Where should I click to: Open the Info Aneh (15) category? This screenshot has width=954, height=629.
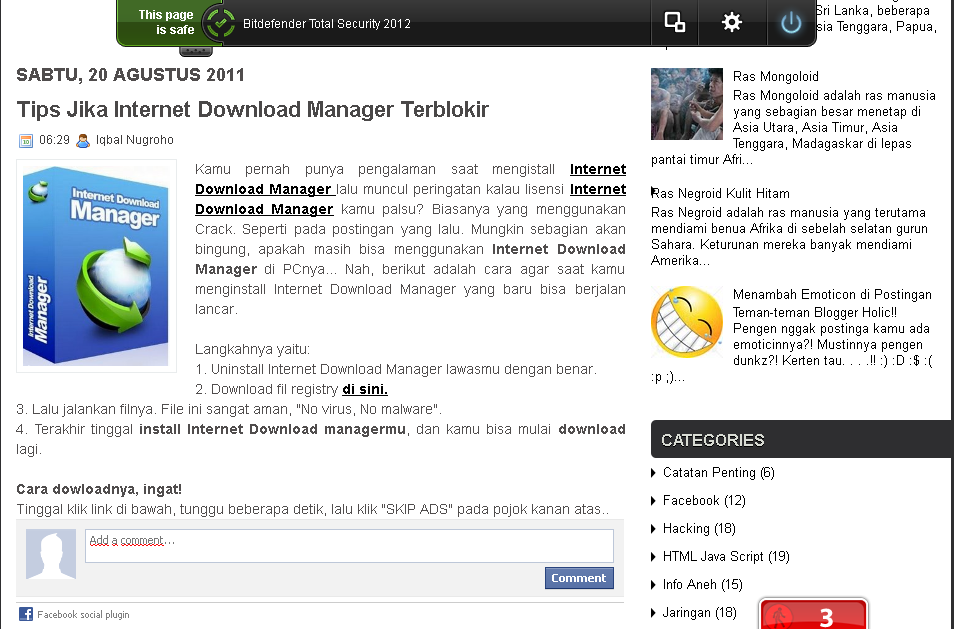click(703, 585)
